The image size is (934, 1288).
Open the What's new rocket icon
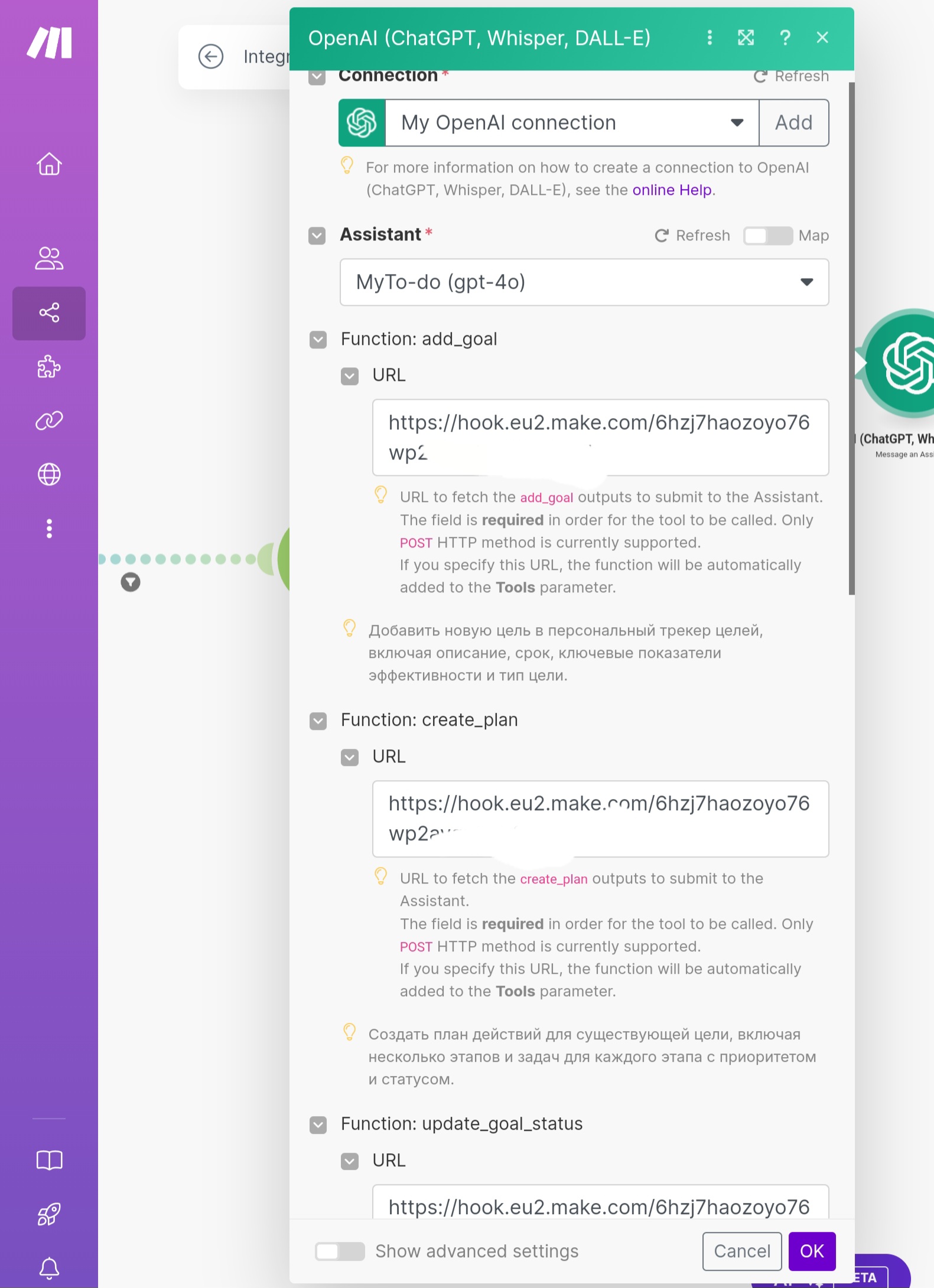click(x=49, y=1214)
